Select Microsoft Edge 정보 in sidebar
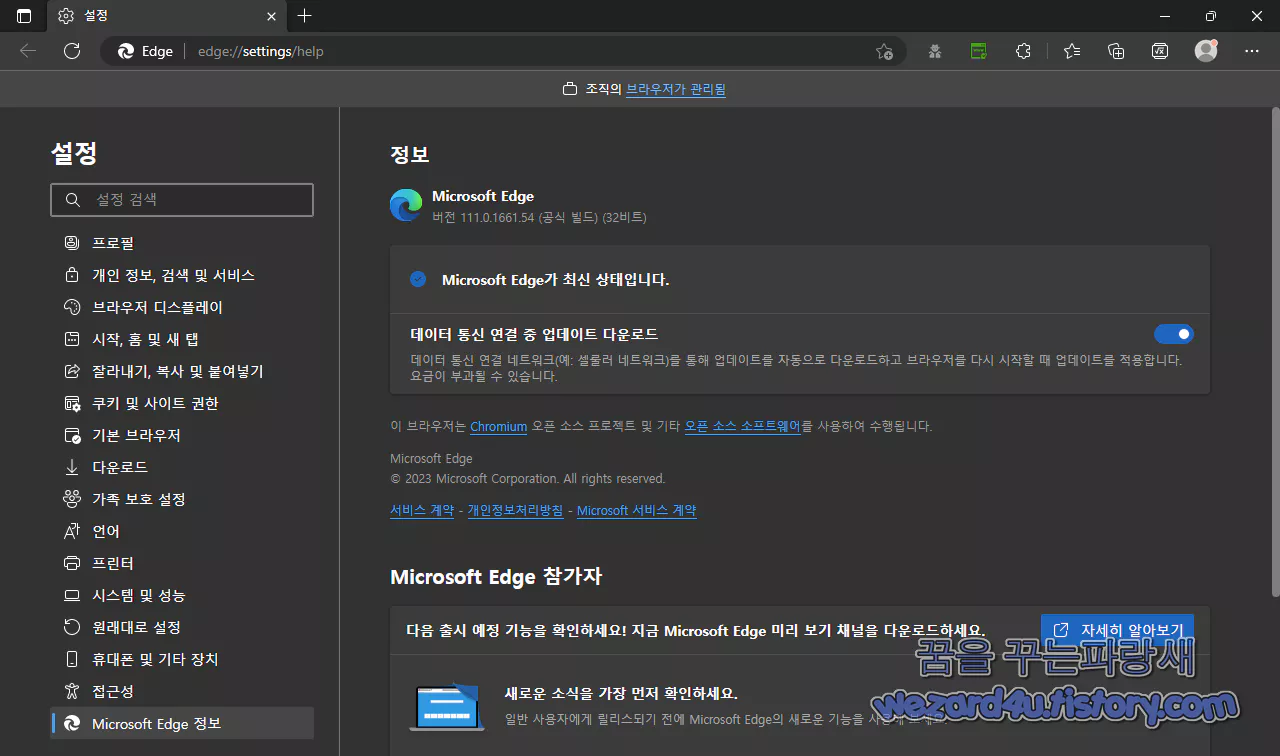The image size is (1280, 756). click(182, 723)
